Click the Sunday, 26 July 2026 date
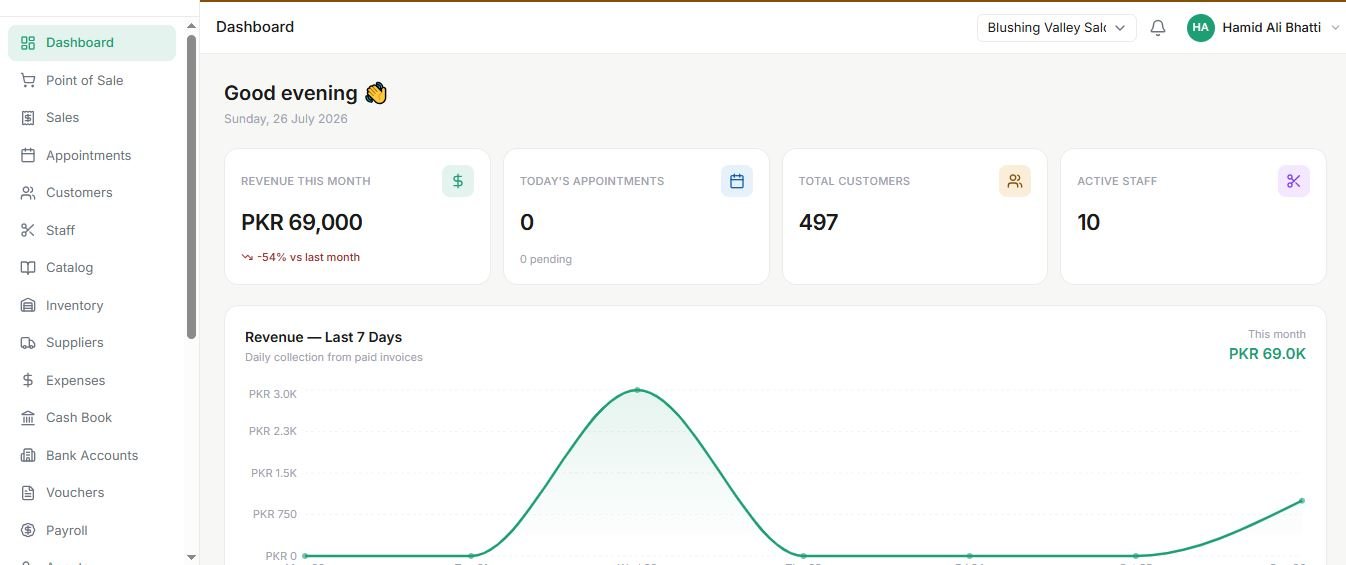The height and width of the screenshot is (565, 1346). 286,119
